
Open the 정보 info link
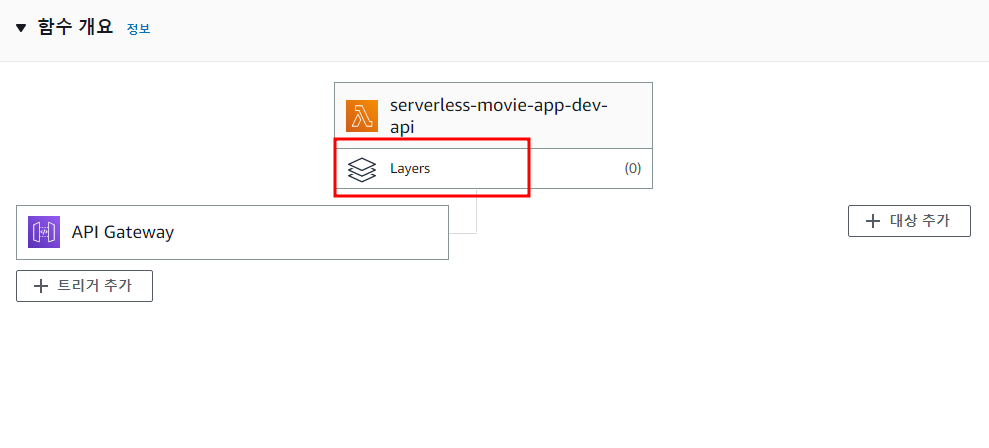[138, 28]
